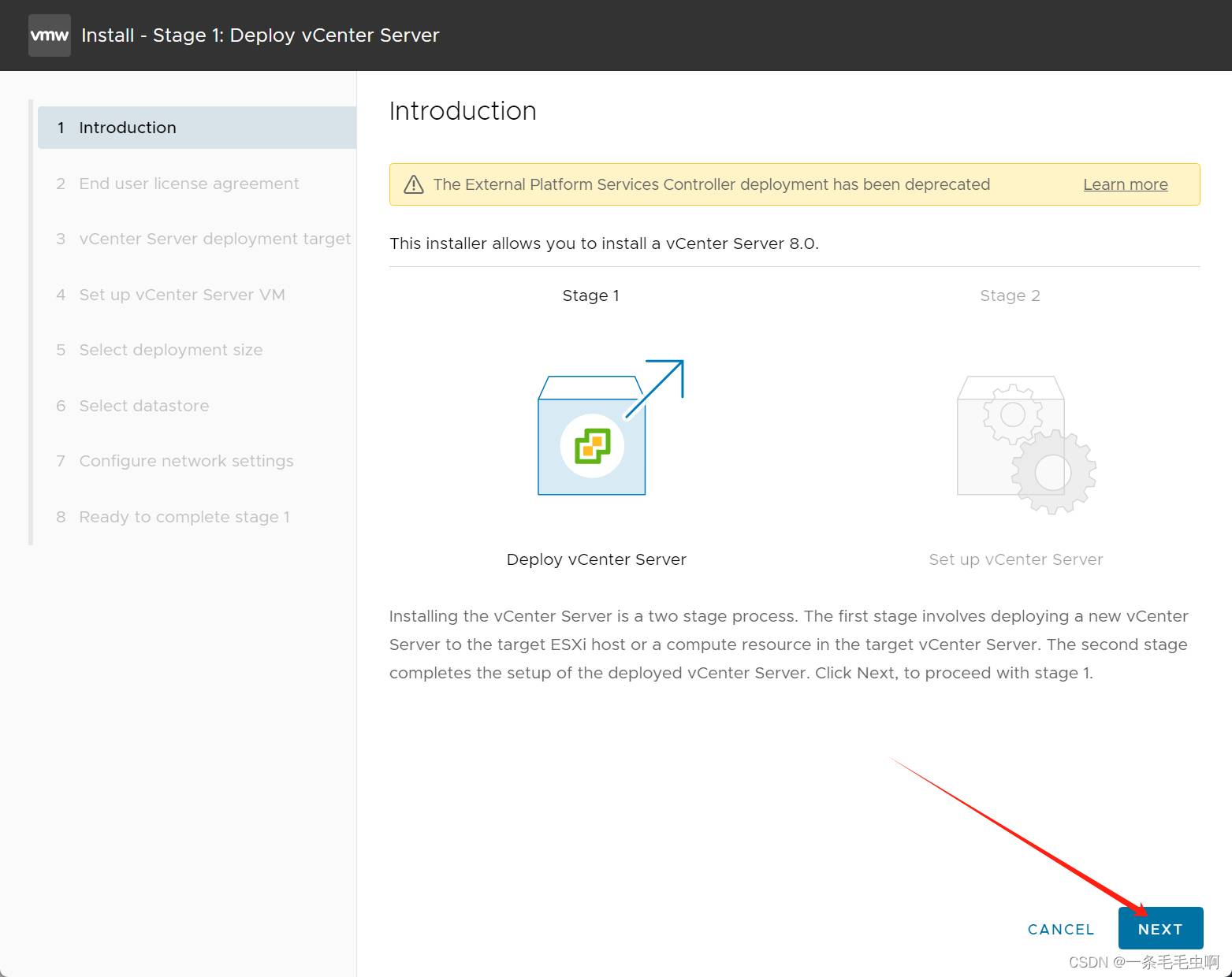
Task: Open Configure network settings step
Action: 186,461
